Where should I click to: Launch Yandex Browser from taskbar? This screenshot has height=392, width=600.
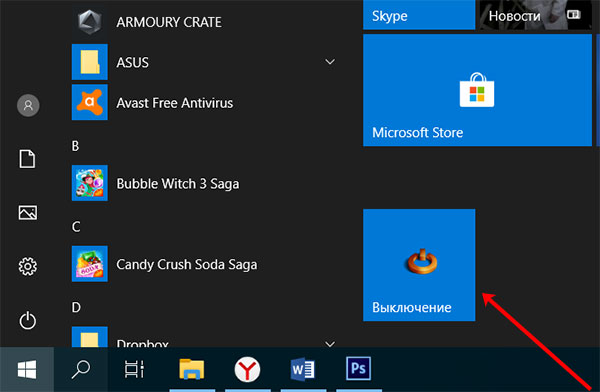[x=247, y=369]
